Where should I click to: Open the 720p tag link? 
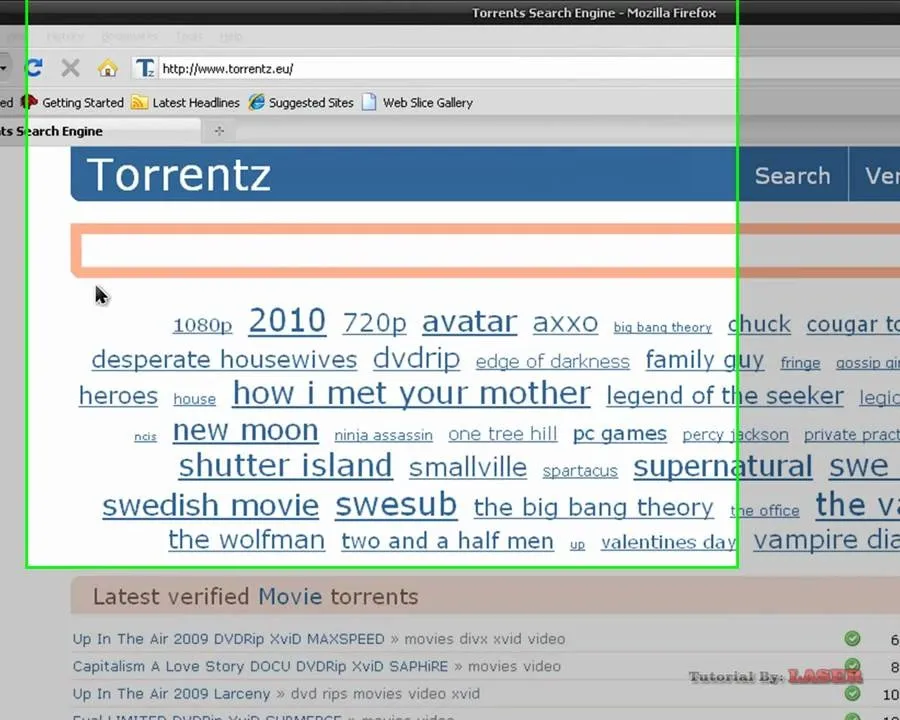pos(374,323)
